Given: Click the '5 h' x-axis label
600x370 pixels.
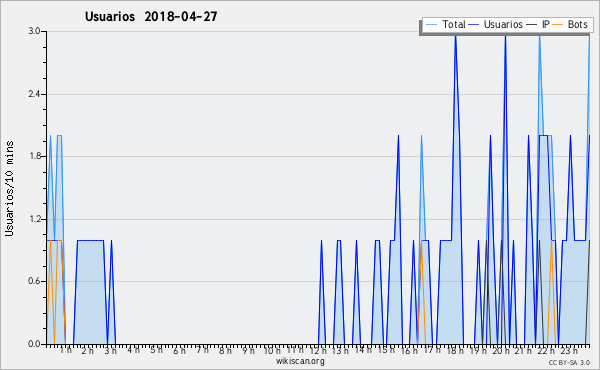Looking at the screenshot, I should point(156,350).
